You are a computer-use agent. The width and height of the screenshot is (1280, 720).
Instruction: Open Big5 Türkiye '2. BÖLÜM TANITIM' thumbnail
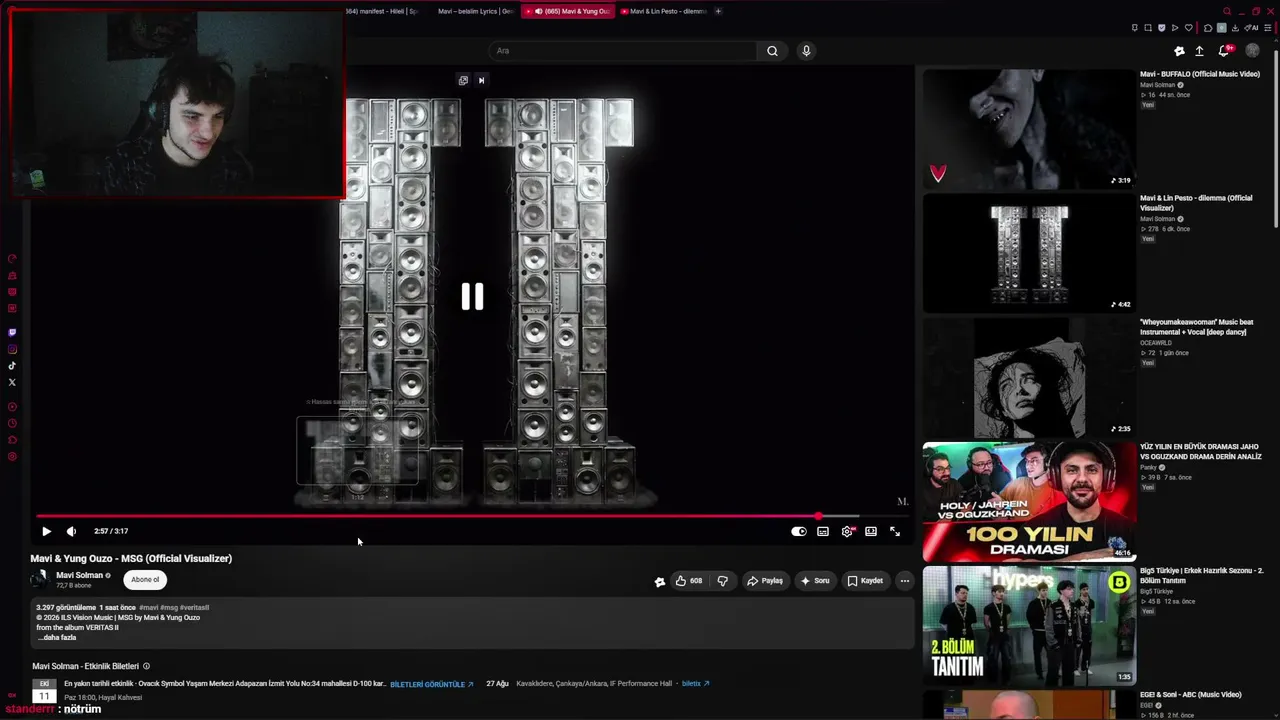click(1029, 626)
